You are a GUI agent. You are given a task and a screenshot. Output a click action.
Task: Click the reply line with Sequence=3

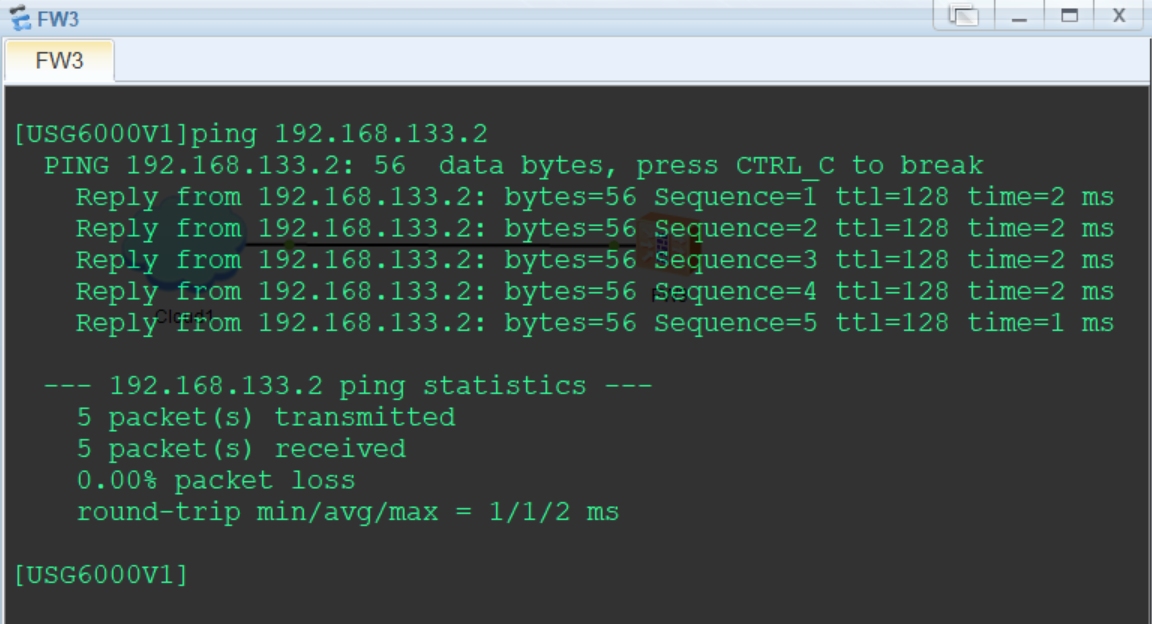pos(594,260)
